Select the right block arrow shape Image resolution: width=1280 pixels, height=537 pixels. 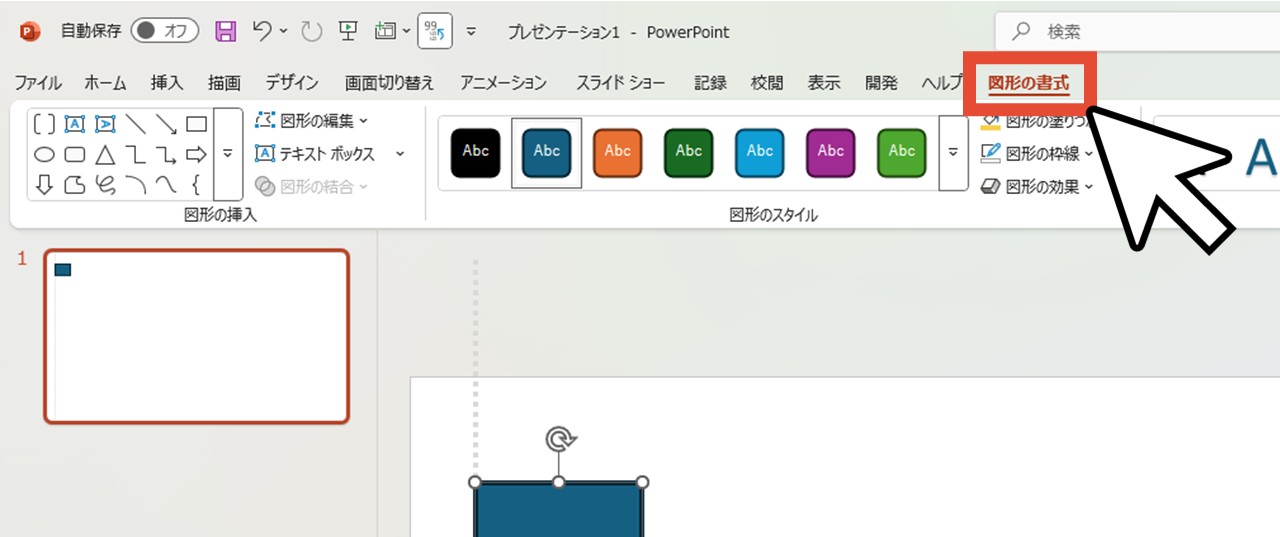196,155
